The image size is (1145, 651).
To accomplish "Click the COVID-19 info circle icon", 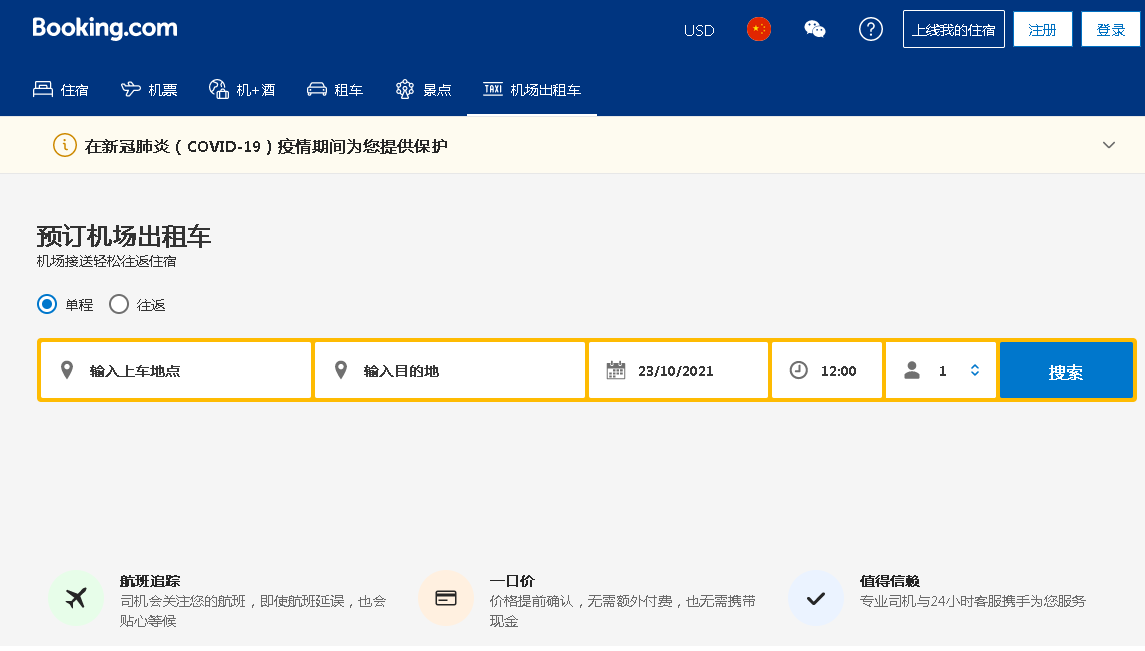I will [65, 145].
